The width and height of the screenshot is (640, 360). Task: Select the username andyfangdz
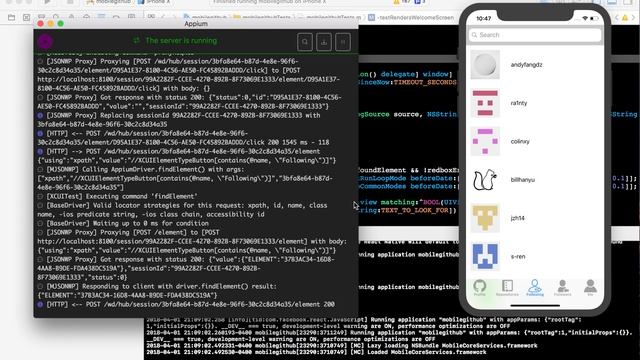tap(526, 65)
